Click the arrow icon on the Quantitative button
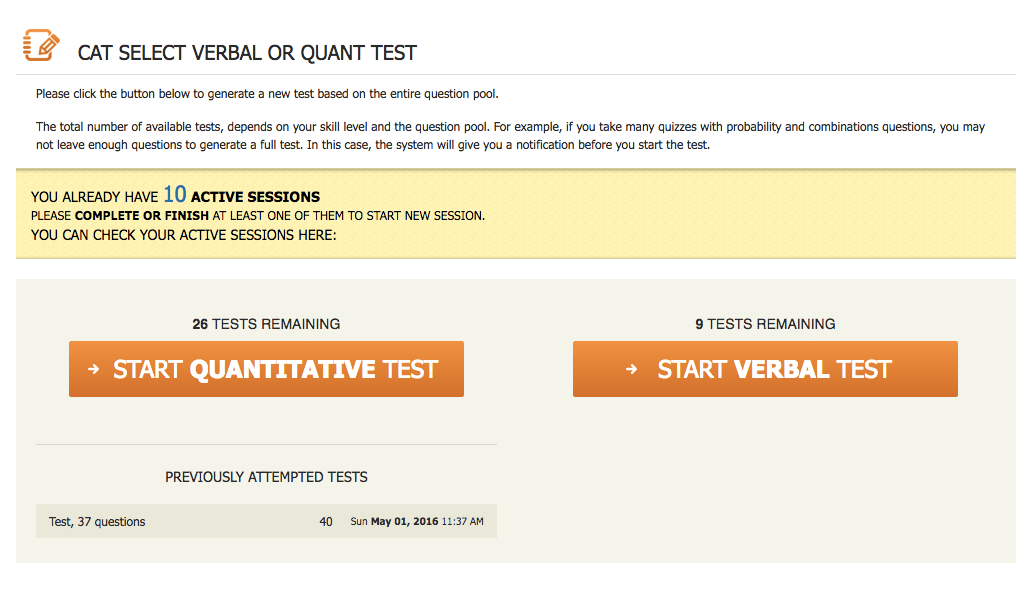The image size is (1030, 598). (x=94, y=369)
